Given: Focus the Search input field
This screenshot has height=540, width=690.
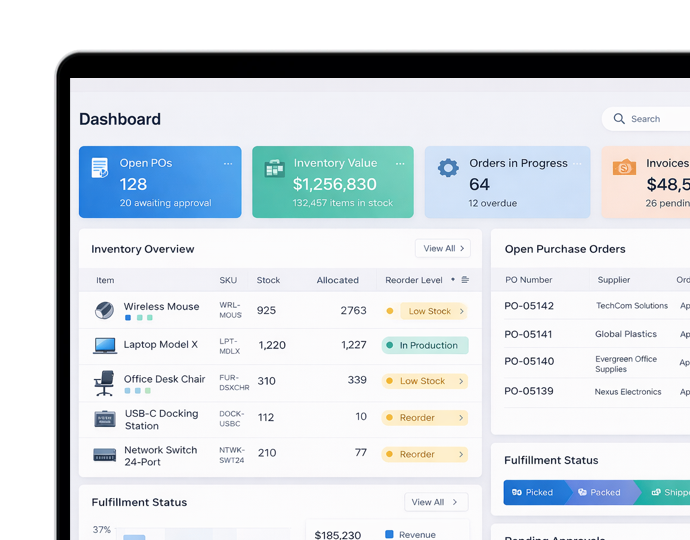Looking at the screenshot, I should click(x=646, y=119).
